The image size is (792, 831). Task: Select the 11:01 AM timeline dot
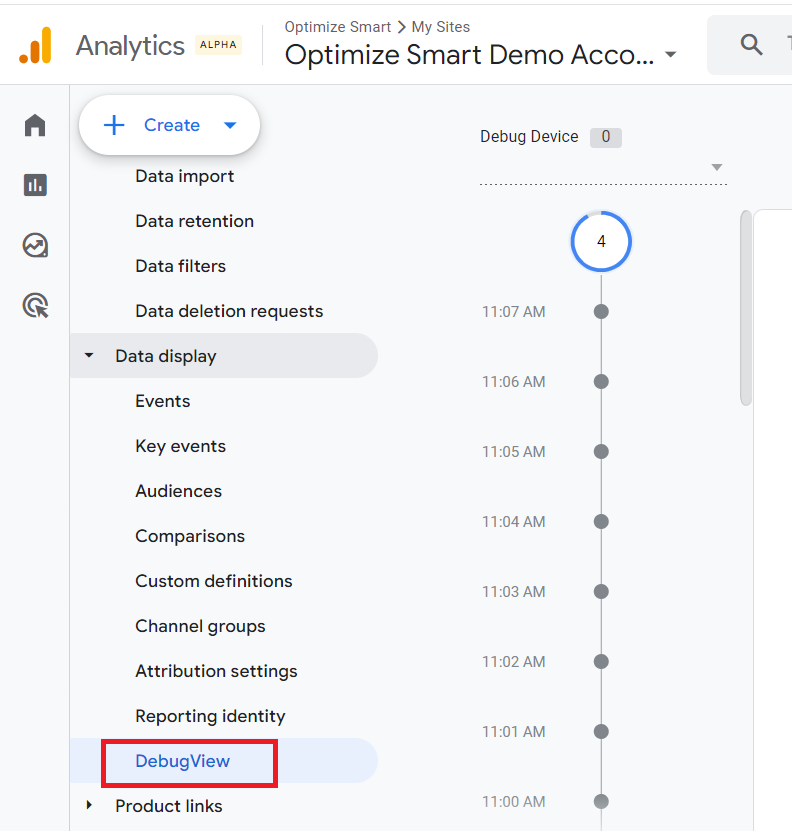tap(601, 731)
